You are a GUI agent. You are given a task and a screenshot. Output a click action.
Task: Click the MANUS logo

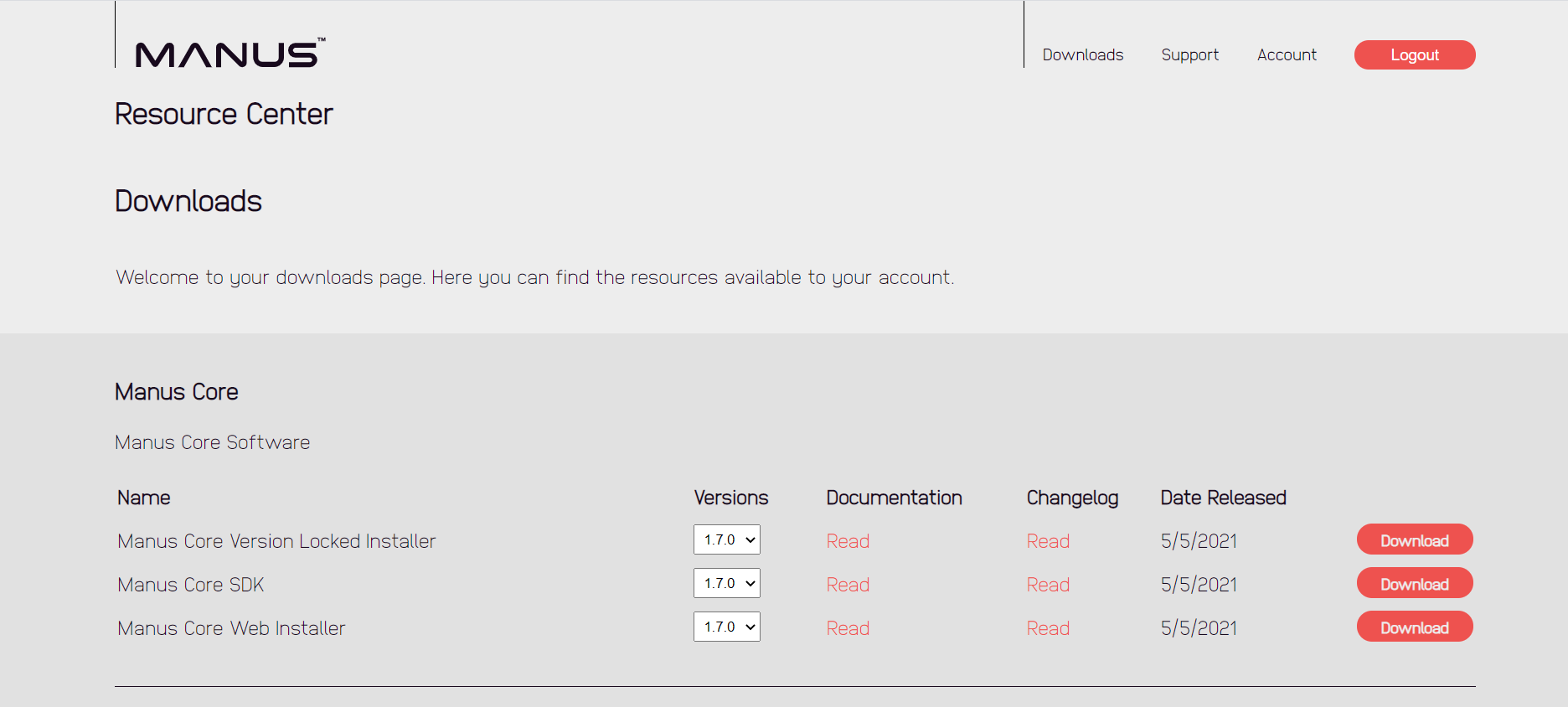[230, 54]
